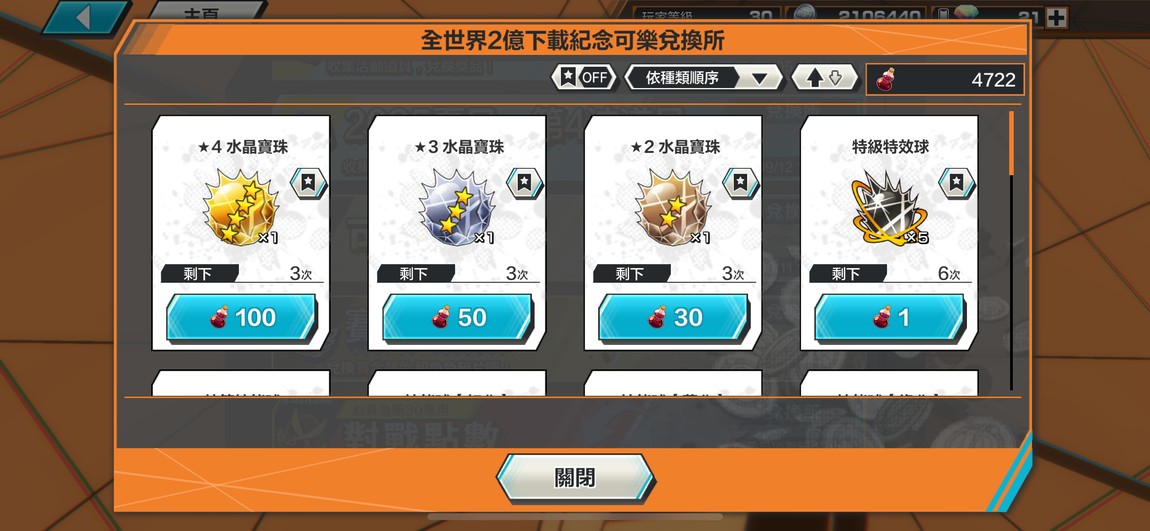Tap the ★4 水晶寶珠 gold orb icon
Image resolution: width=1150 pixels, height=531 pixels.
coord(241,207)
